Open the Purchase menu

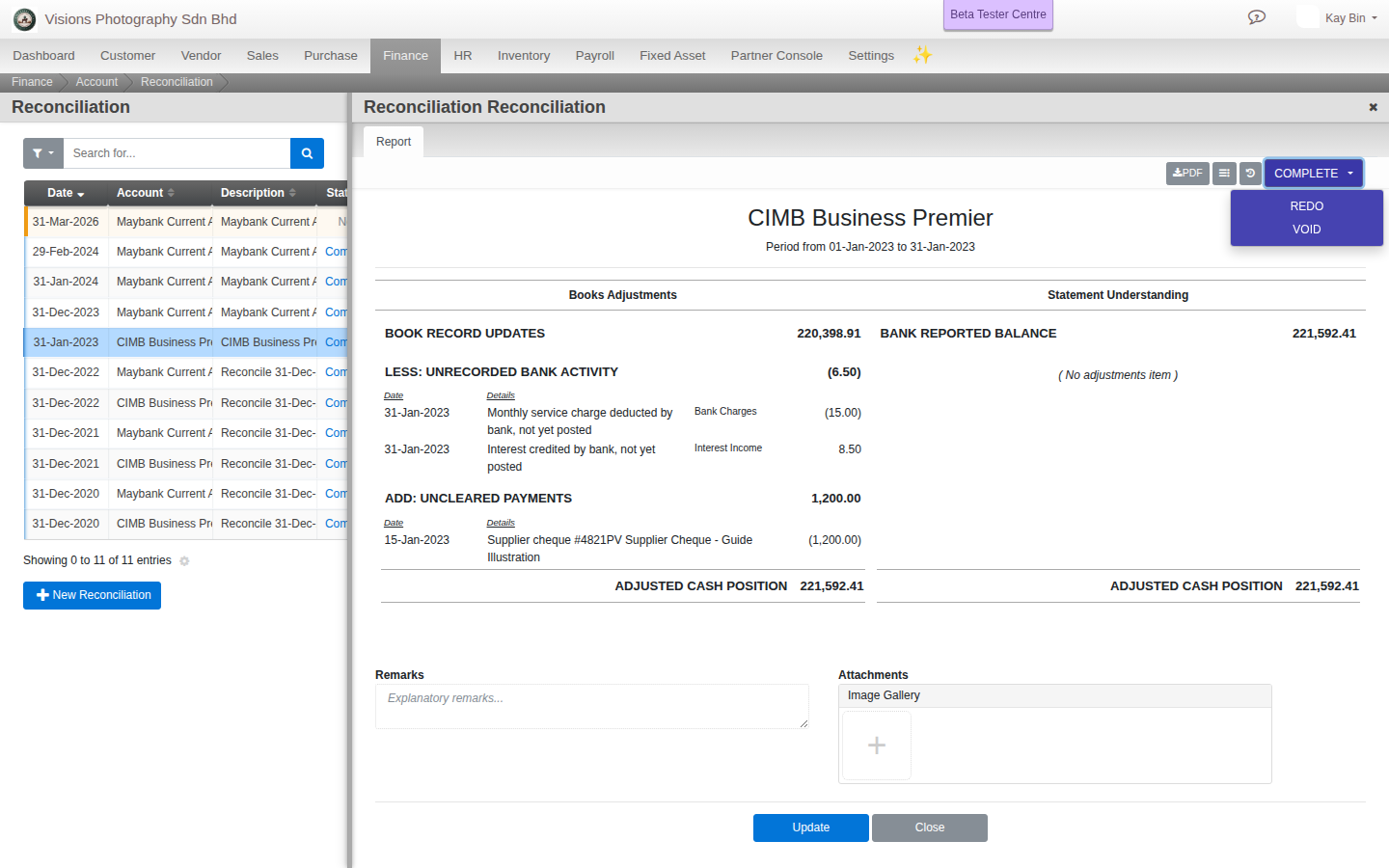click(331, 56)
